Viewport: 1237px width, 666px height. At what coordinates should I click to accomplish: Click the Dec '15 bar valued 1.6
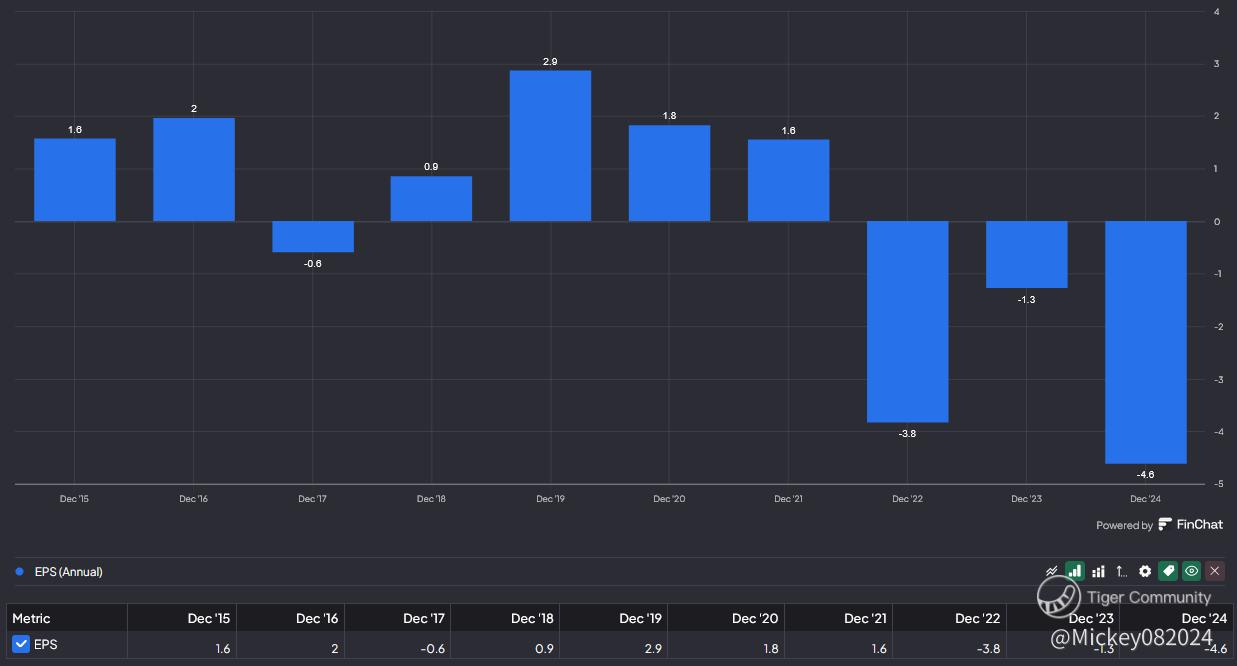[x=75, y=180]
